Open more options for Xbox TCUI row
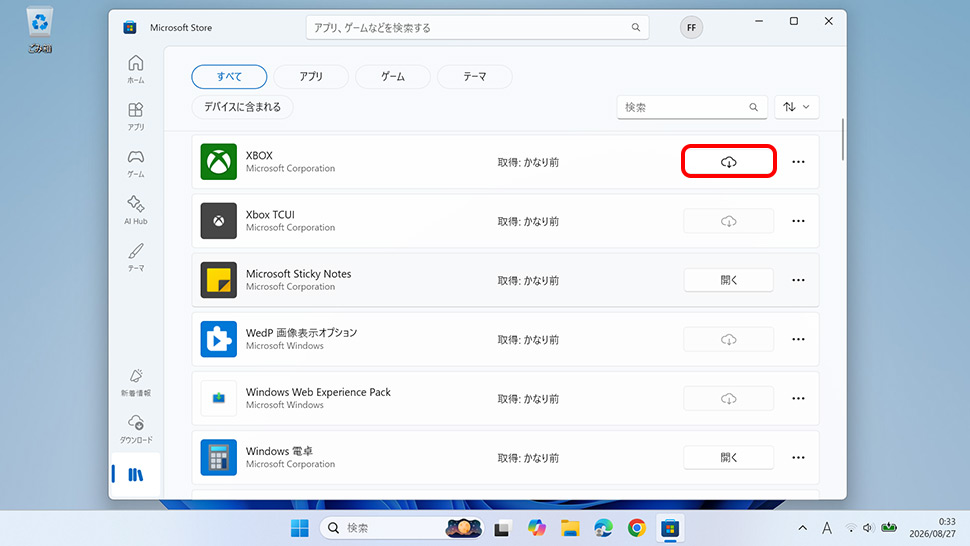 point(798,221)
